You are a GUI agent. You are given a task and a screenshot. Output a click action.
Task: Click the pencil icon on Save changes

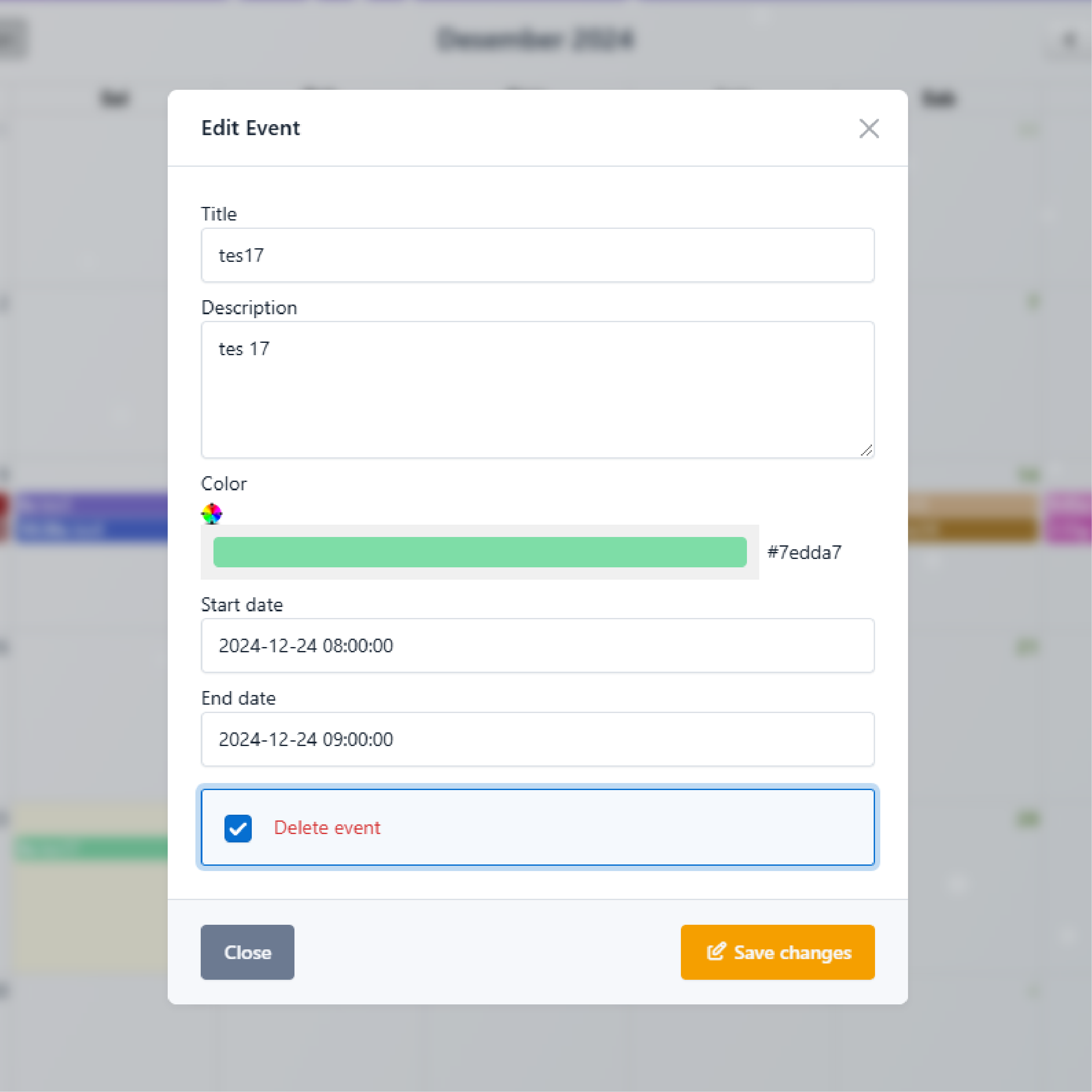[716, 952]
